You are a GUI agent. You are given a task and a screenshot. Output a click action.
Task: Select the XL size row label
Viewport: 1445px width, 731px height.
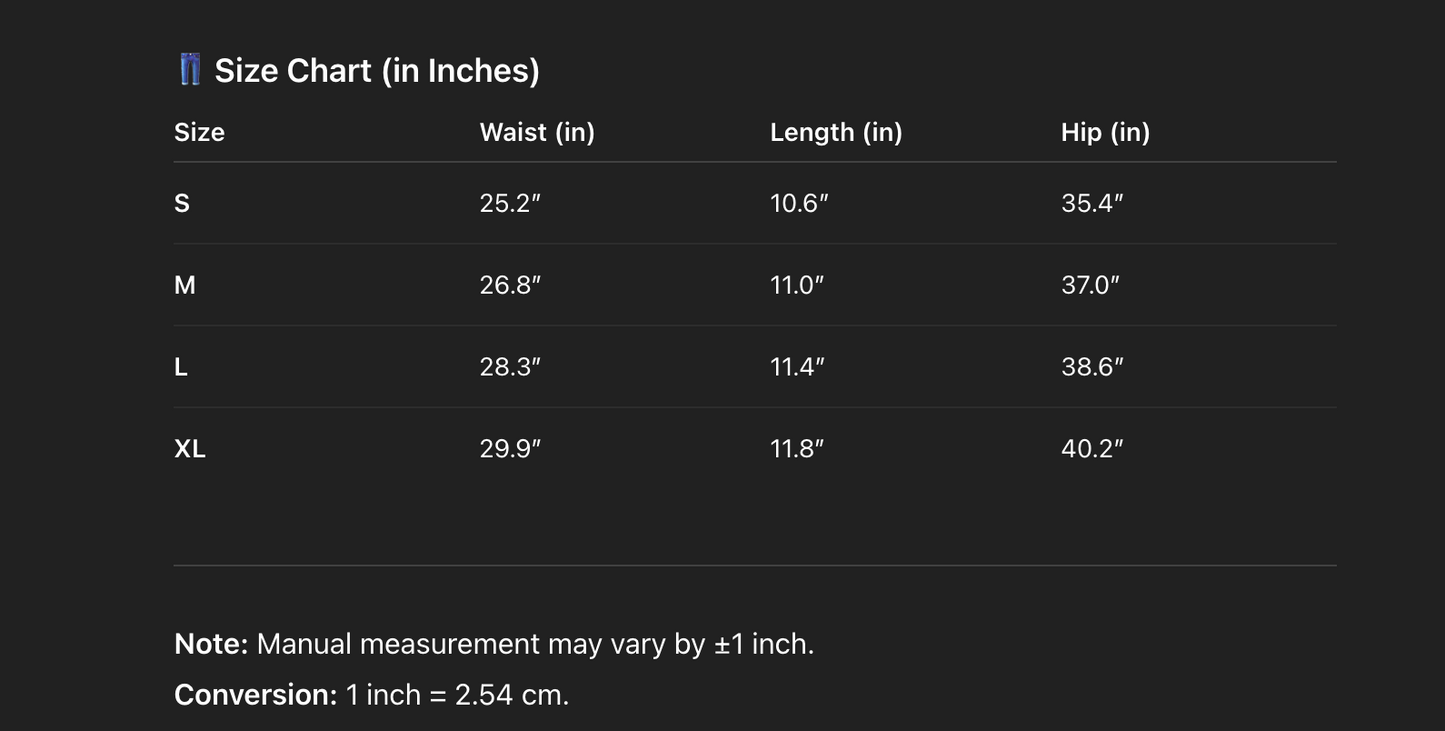click(x=190, y=449)
